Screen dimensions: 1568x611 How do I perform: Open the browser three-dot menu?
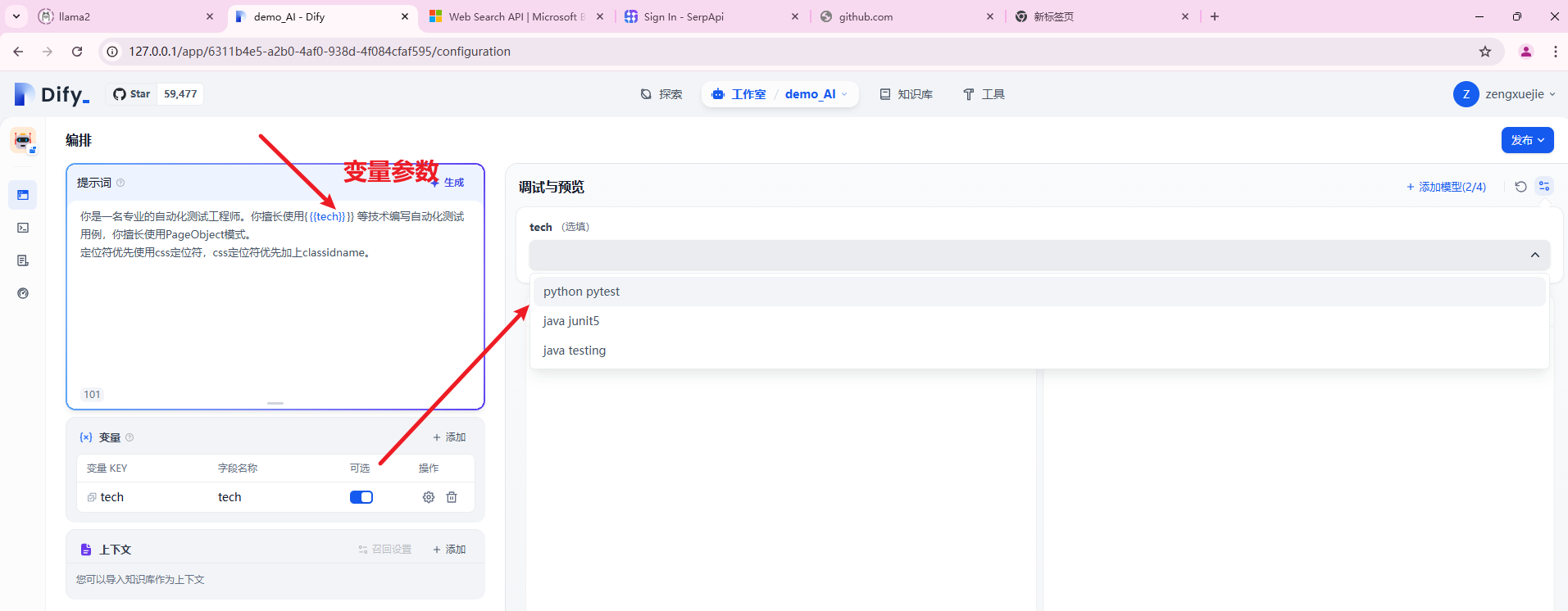pos(1555,52)
